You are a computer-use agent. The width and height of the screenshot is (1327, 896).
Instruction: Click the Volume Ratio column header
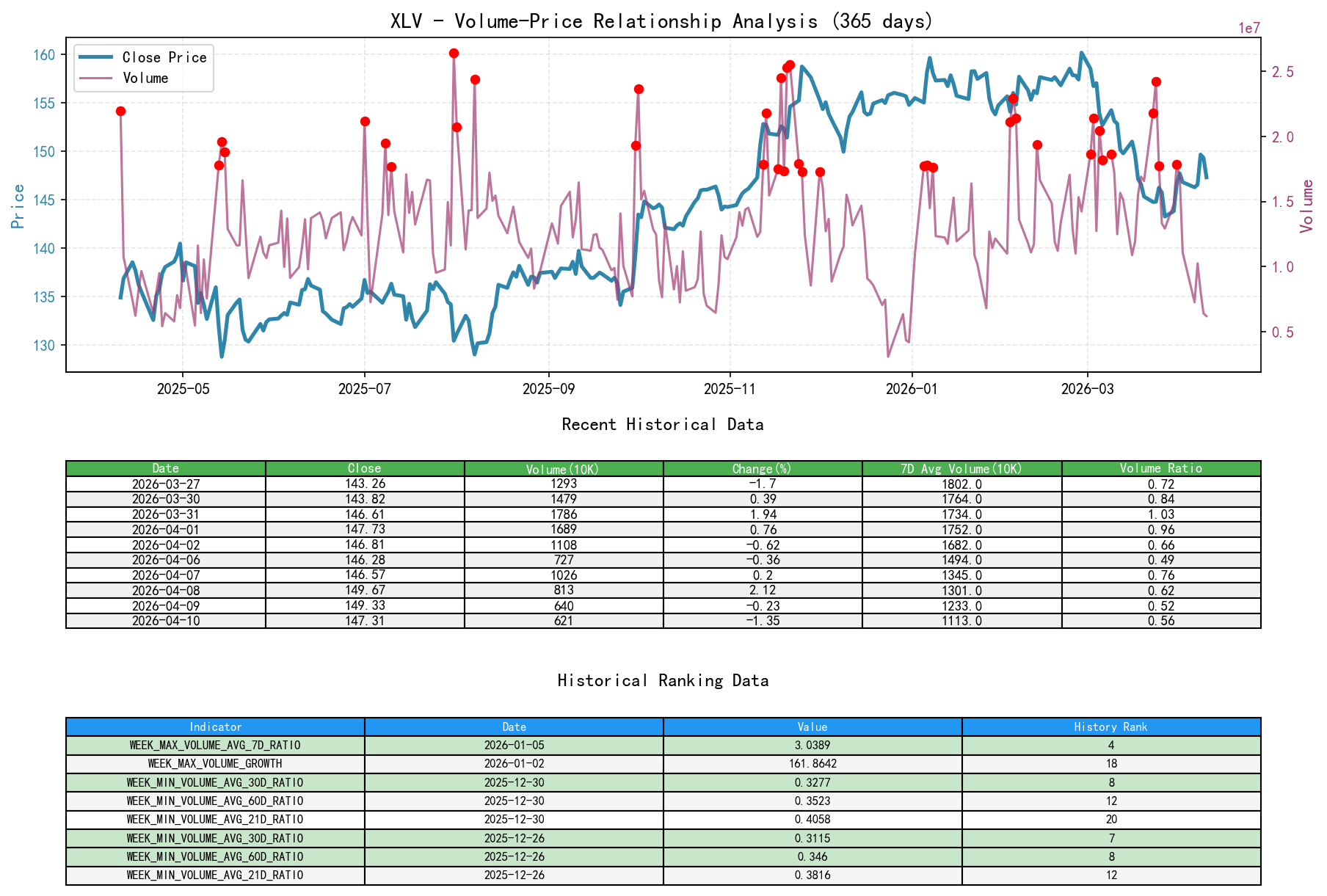(1161, 468)
